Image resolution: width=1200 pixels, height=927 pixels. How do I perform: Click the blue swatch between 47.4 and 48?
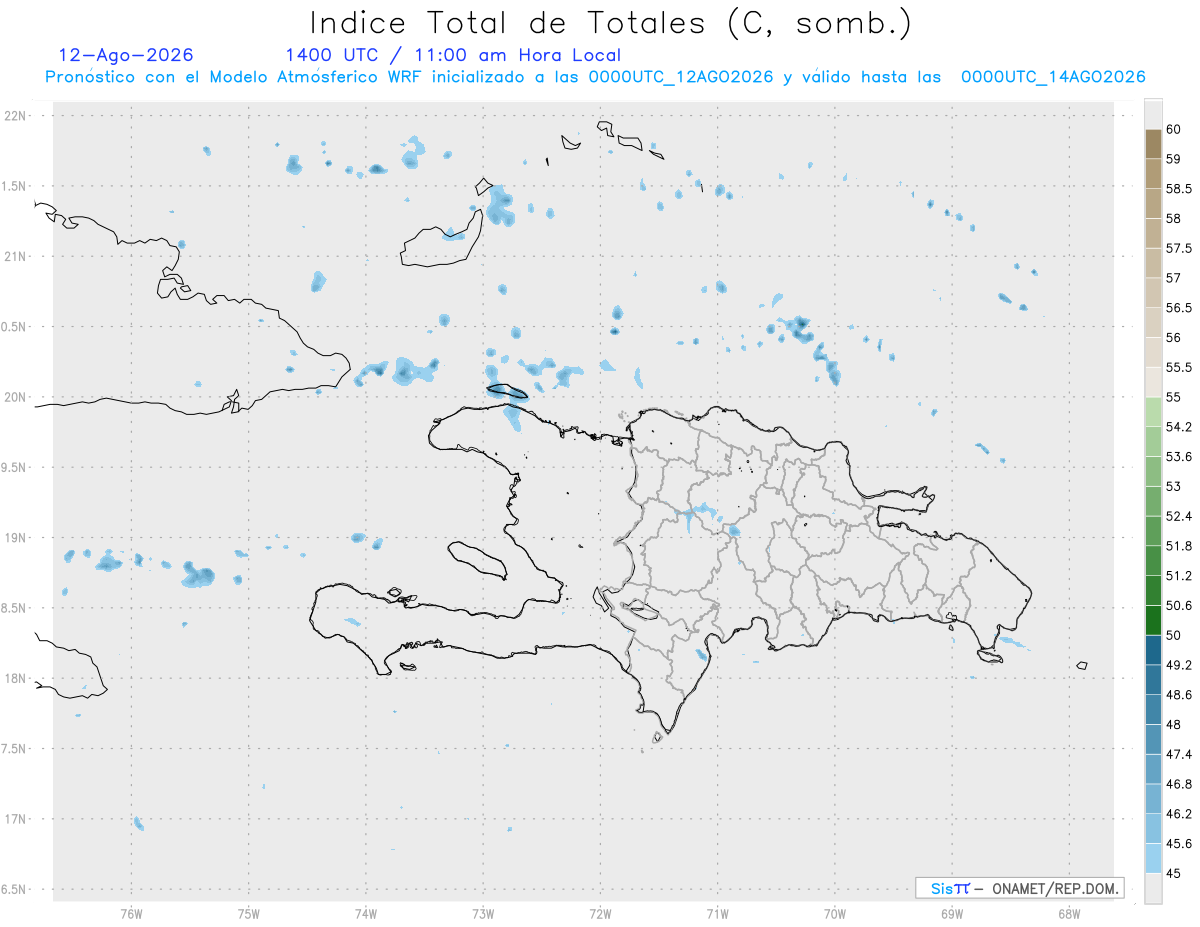[1153, 739]
